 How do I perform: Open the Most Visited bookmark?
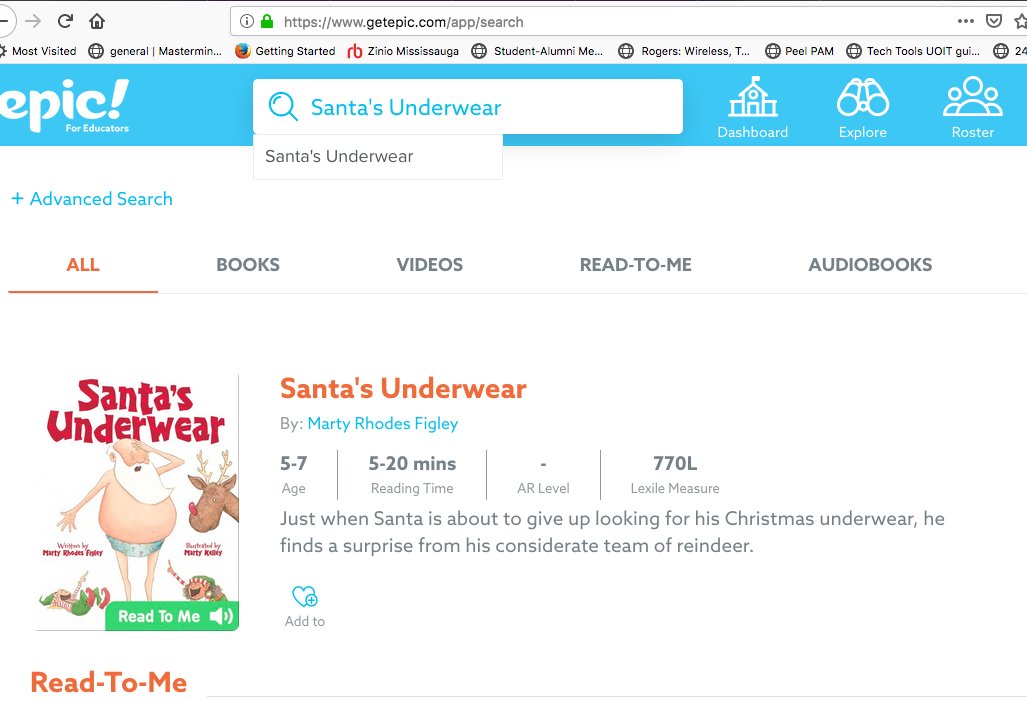click(37, 51)
